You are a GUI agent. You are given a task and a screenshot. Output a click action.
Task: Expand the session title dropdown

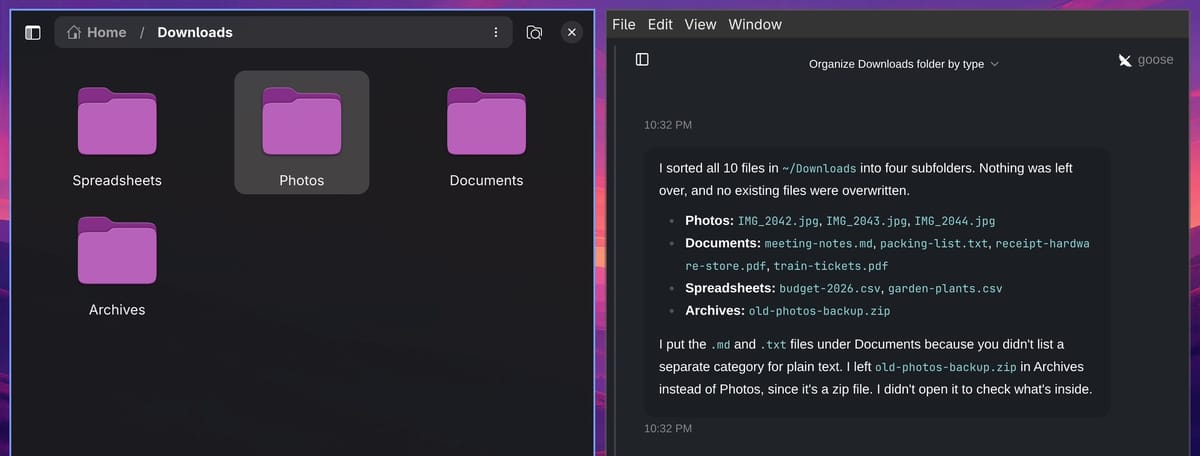pos(904,64)
